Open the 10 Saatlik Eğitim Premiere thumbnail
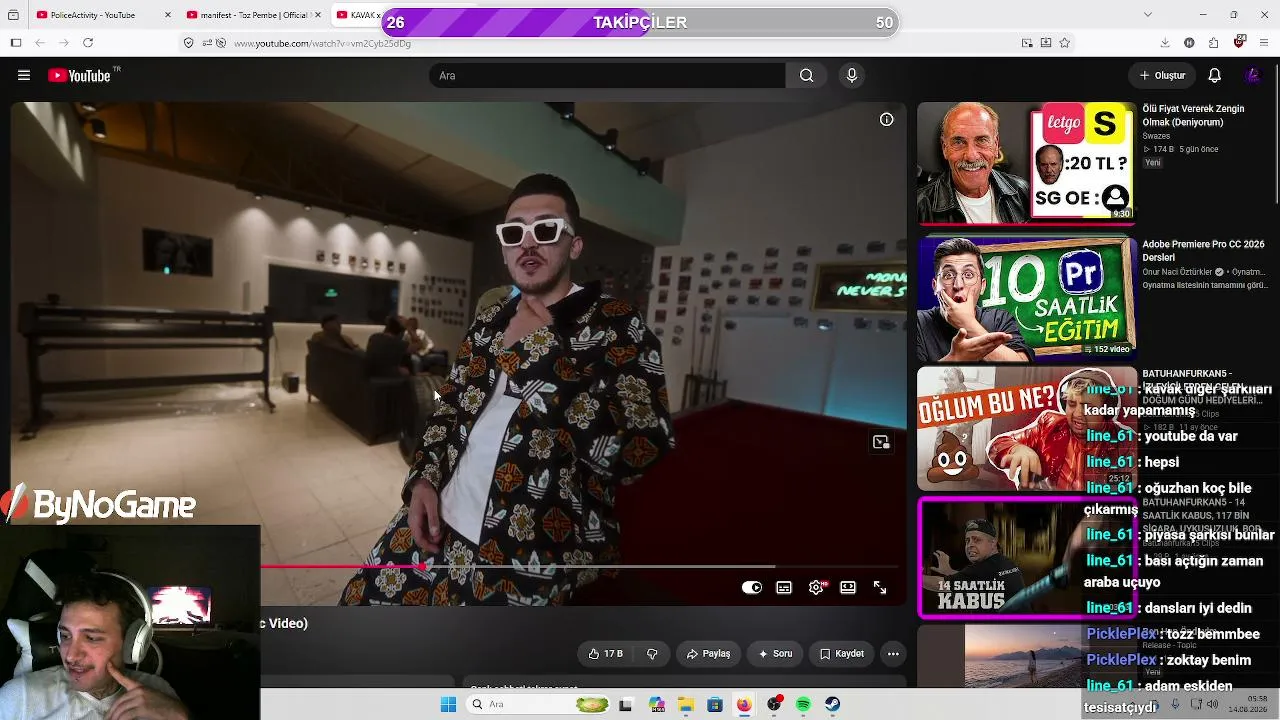The width and height of the screenshot is (1280, 720). coord(1026,297)
